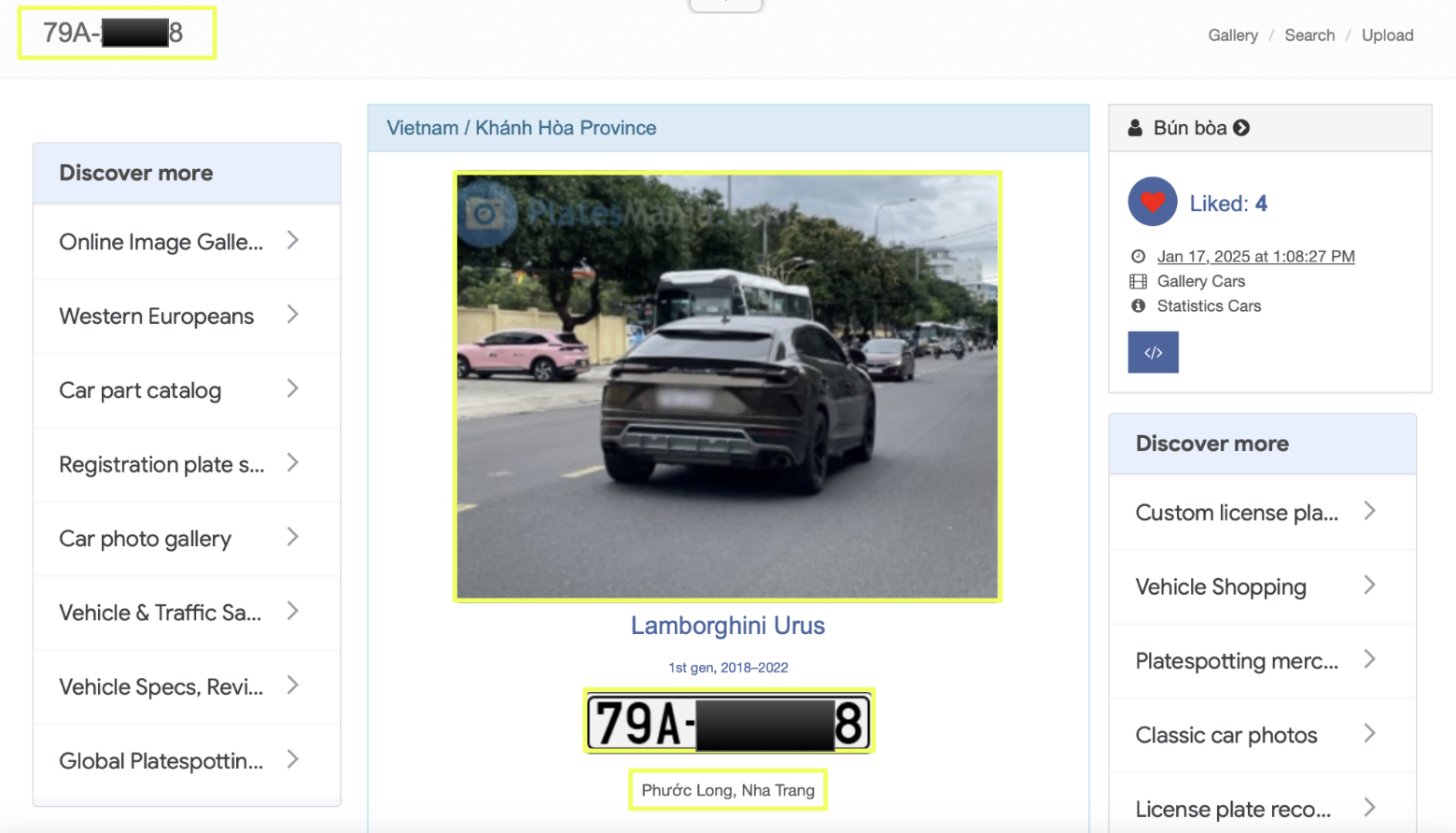Viewport: 1456px width, 833px height.
Task: Click the clock icon beside the upload date
Action: [x=1138, y=257]
